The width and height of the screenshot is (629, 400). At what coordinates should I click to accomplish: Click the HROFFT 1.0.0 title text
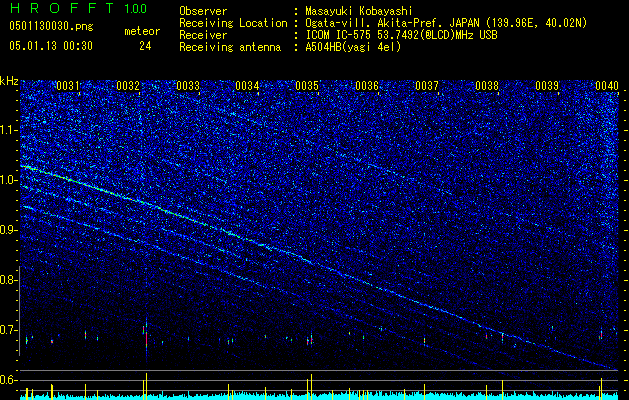pos(79,8)
